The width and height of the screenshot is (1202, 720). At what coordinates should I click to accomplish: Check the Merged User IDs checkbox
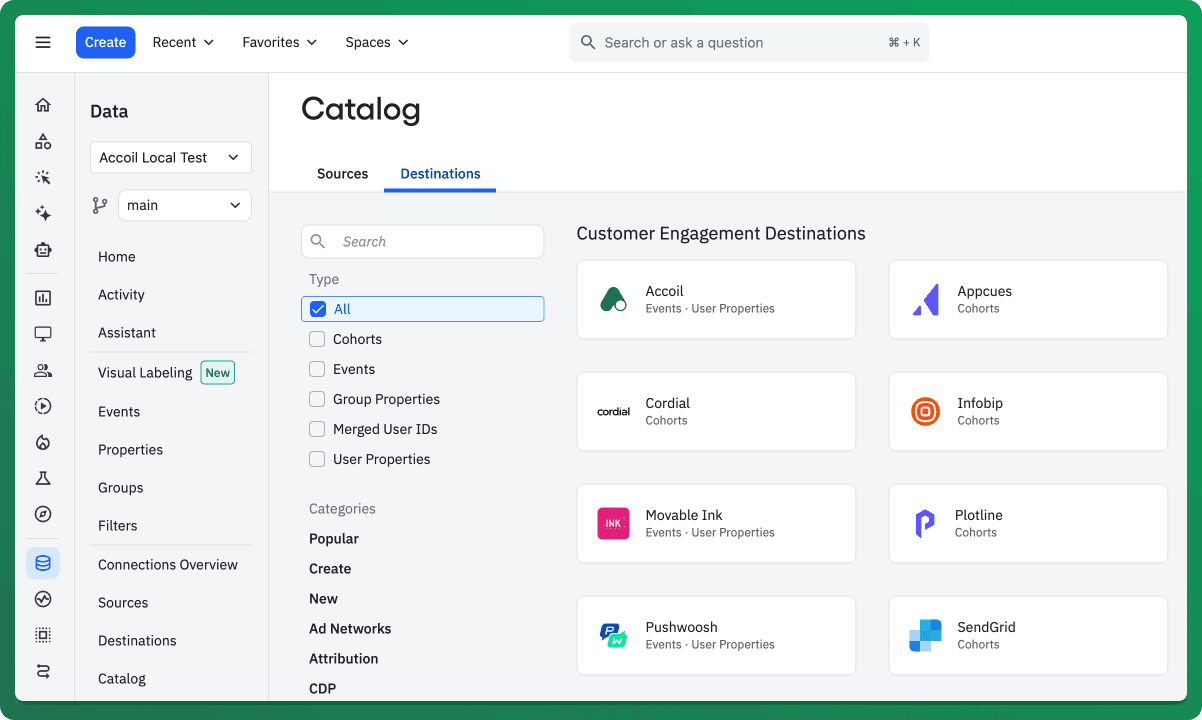[317, 429]
